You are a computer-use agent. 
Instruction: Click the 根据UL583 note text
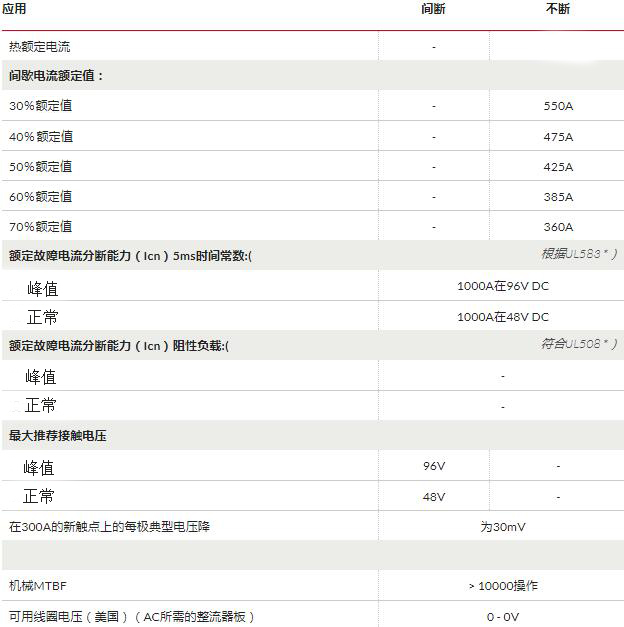click(x=578, y=254)
